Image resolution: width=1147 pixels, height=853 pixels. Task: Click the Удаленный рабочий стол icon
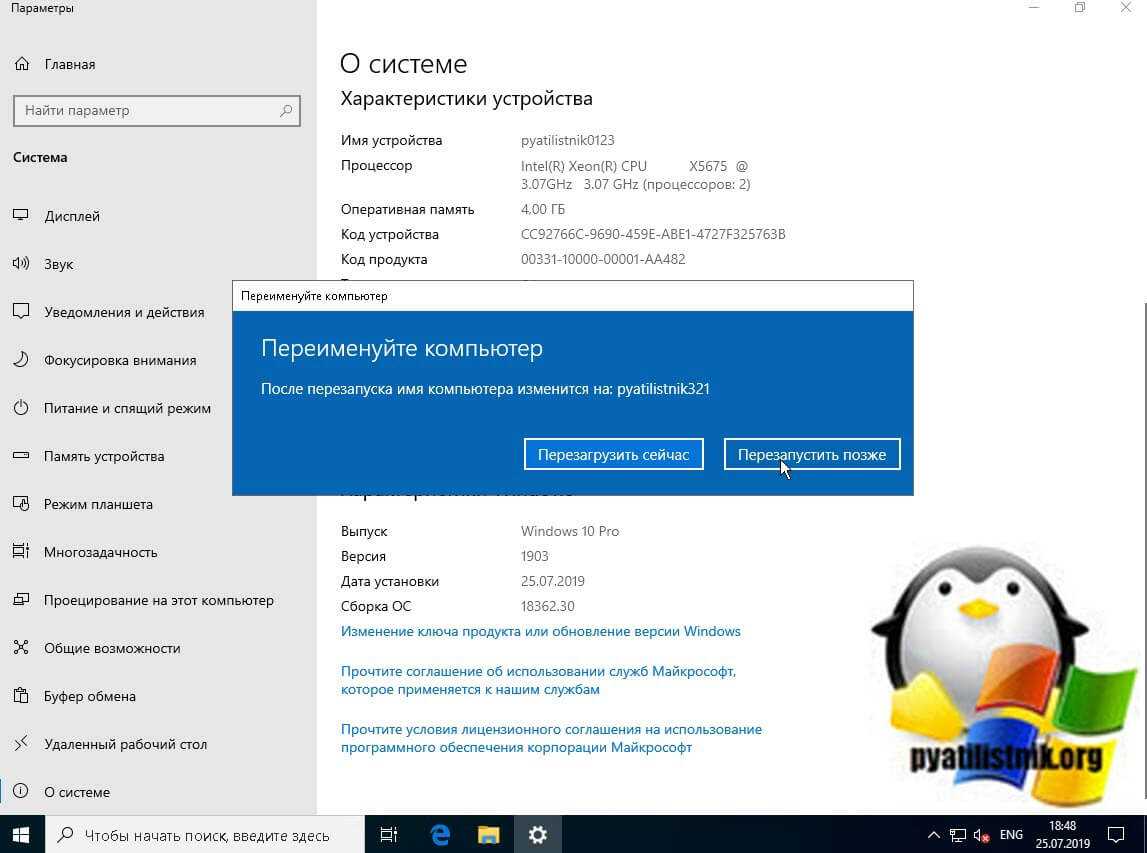[21, 744]
